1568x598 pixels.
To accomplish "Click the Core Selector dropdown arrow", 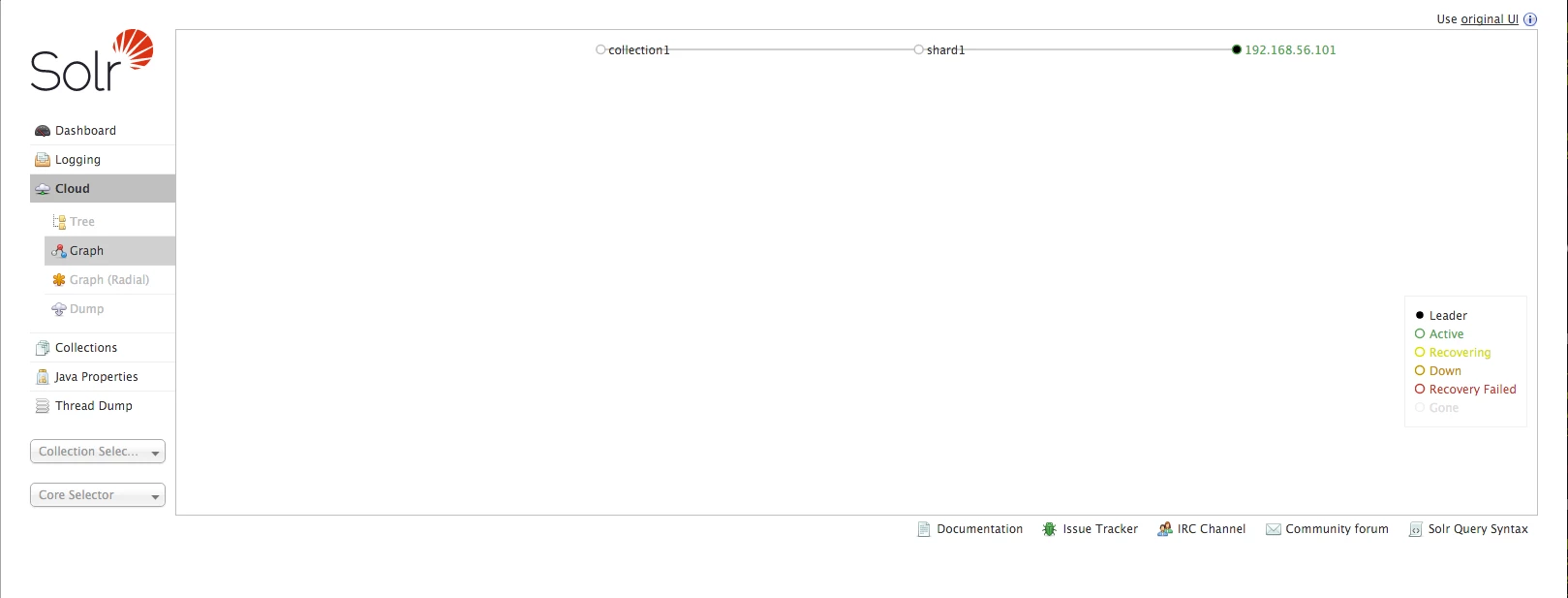I will point(155,496).
